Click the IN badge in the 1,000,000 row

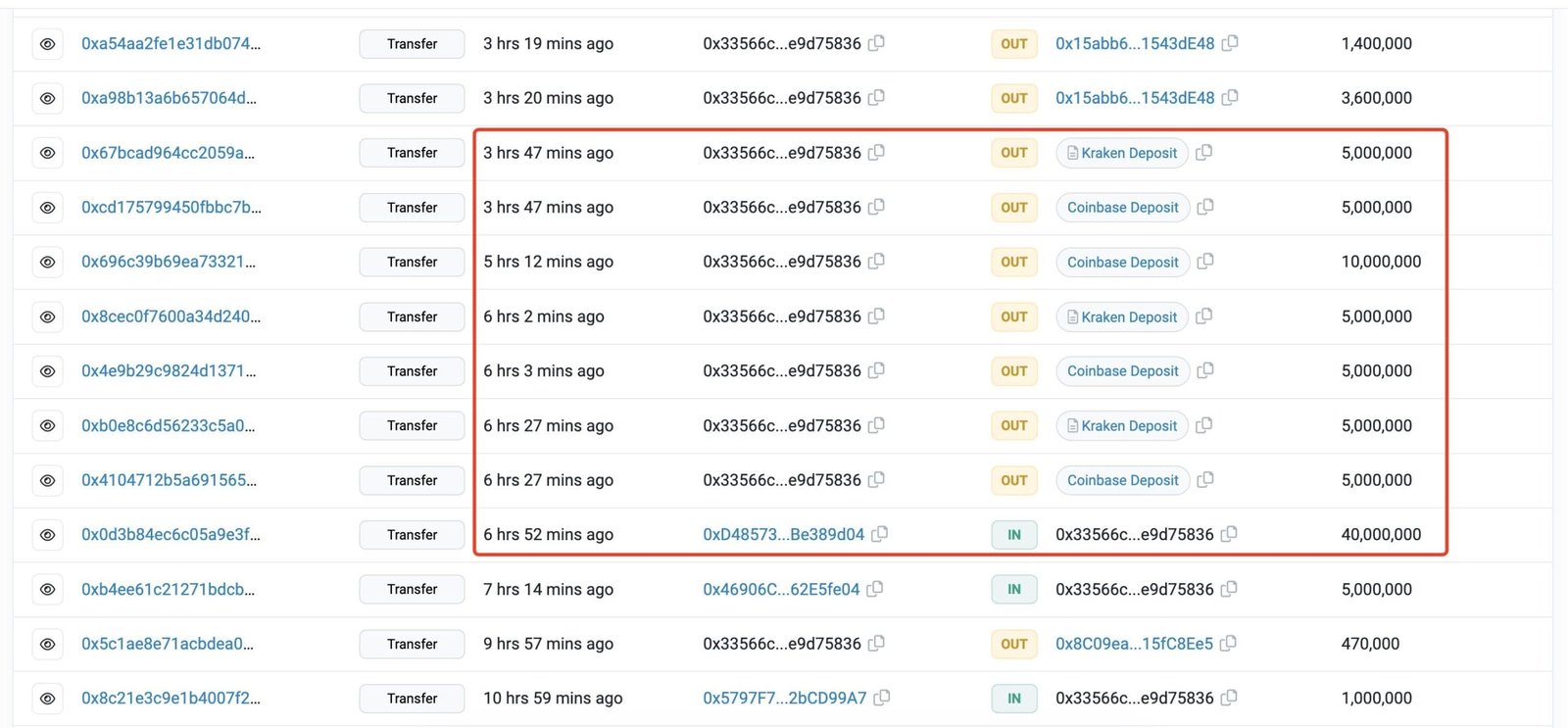pos(1014,699)
